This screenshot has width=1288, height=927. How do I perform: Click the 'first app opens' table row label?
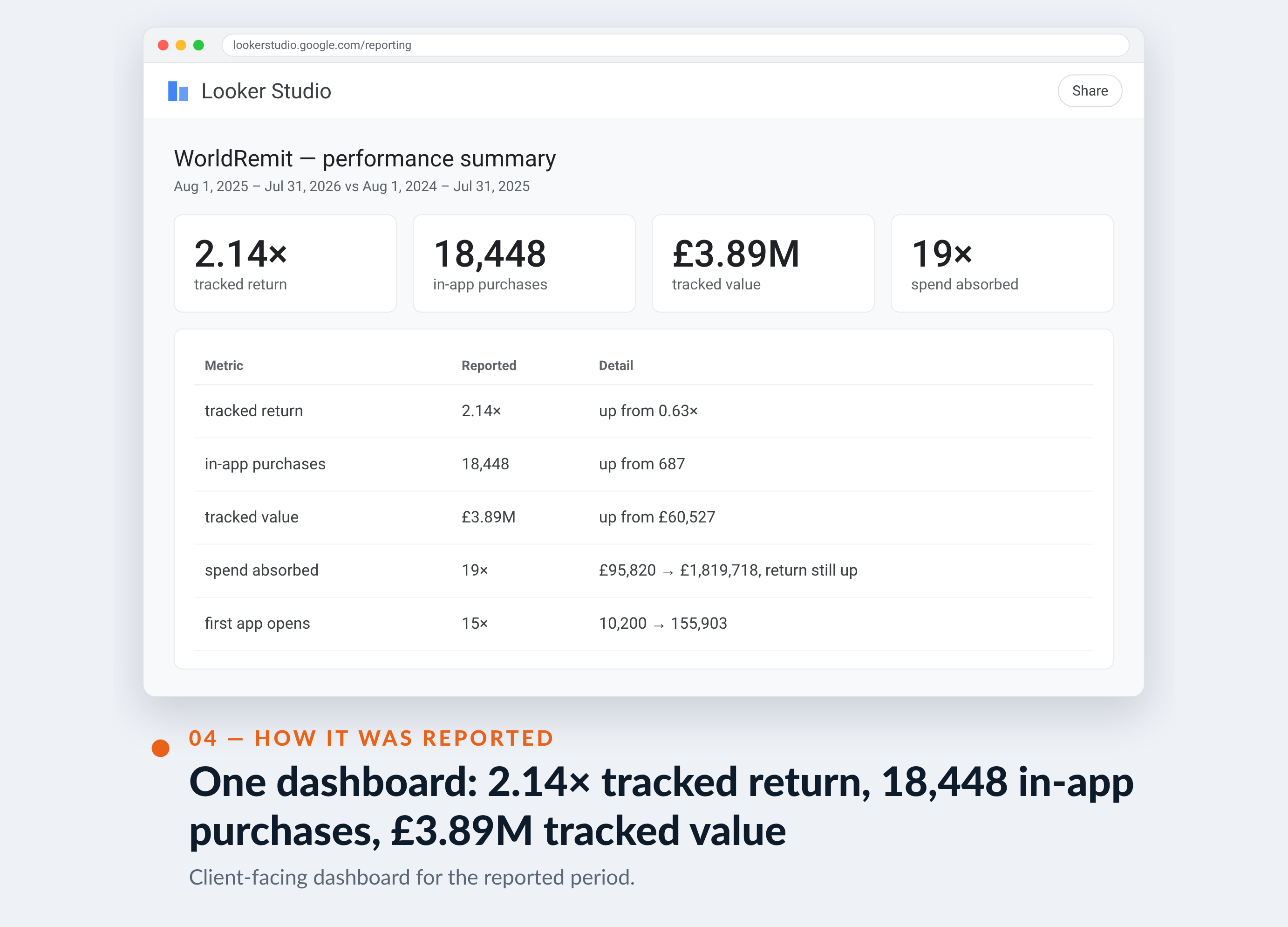[x=257, y=624]
